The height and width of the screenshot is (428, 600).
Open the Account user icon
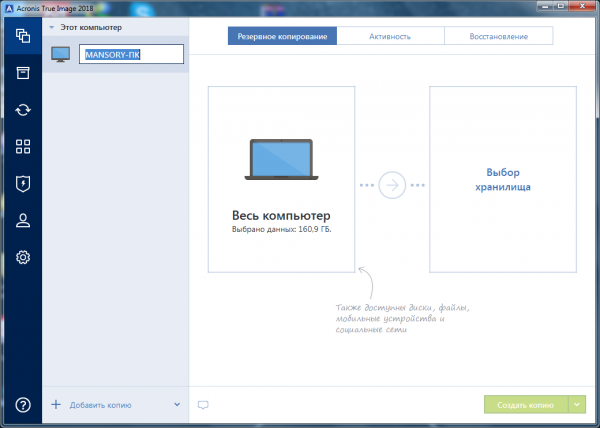coord(21,221)
